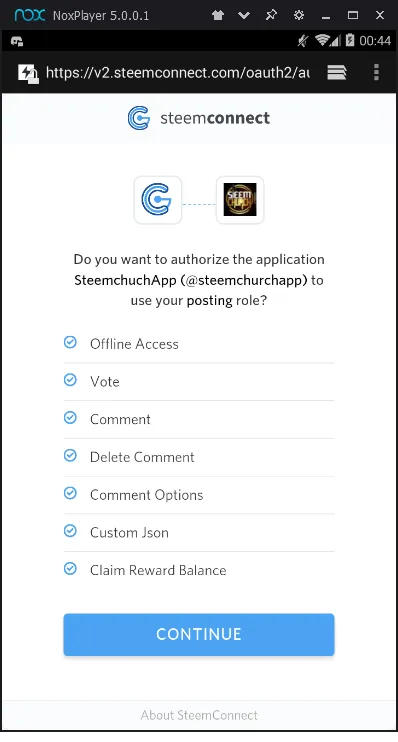398x742 pixels.
Task: Click the SteemConnect header logo
Action: tap(199, 118)
